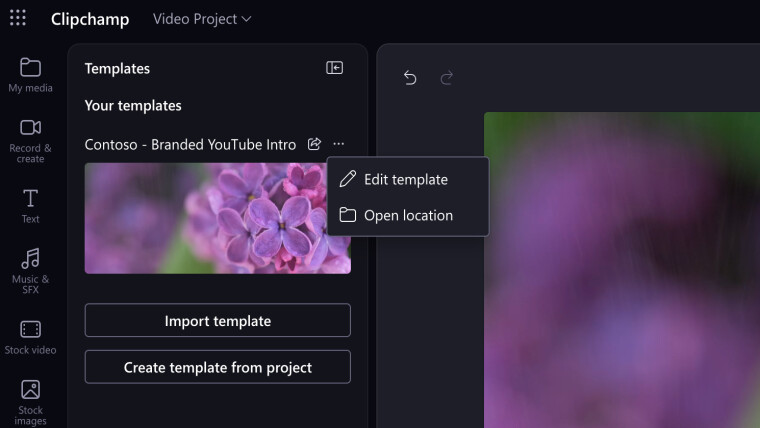760x428 pixels.
Task: Browse the Stock video section
Action: point(30,338)
